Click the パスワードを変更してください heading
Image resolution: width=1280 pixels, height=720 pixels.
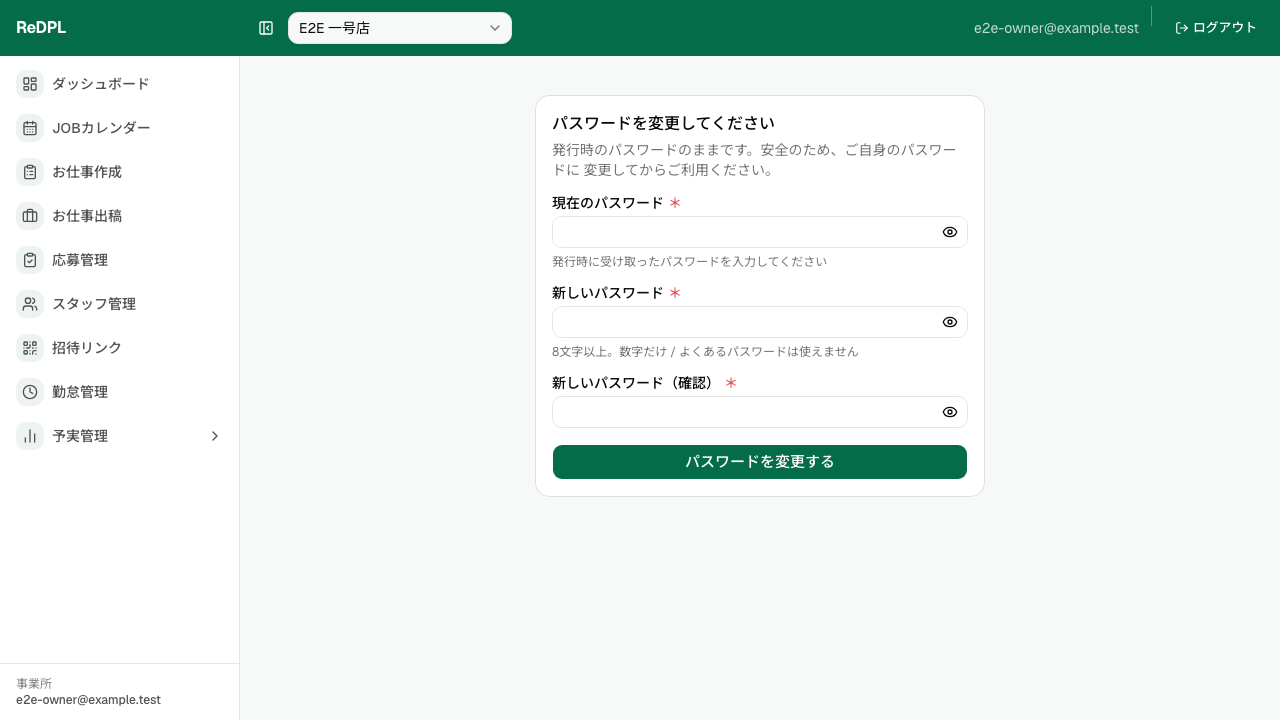[664, 123]
